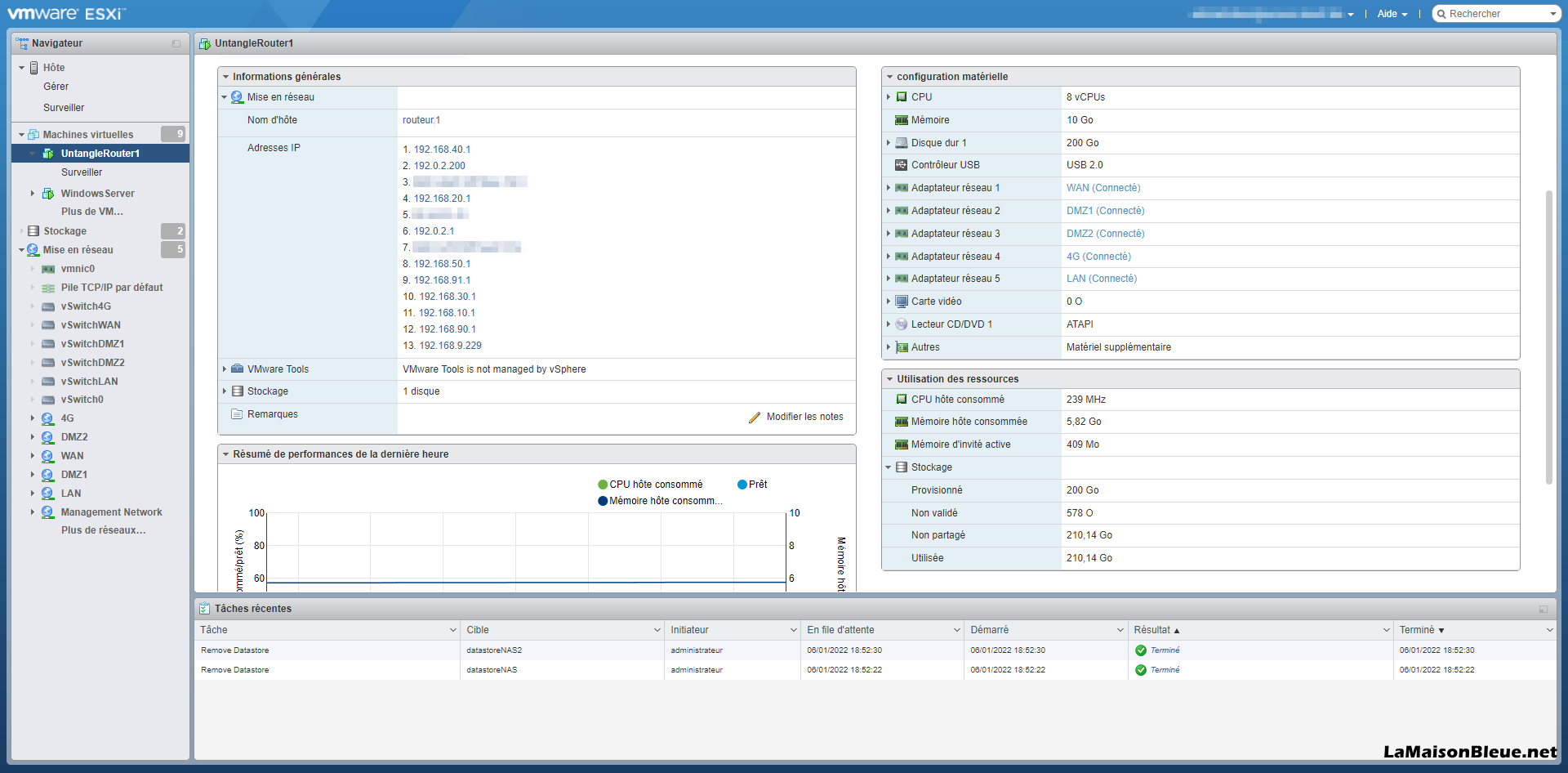The width and height of the screenshot is (1568, 773).
Task: Open the Rechercher dropdown arrow
Action: pos(1552,14)
